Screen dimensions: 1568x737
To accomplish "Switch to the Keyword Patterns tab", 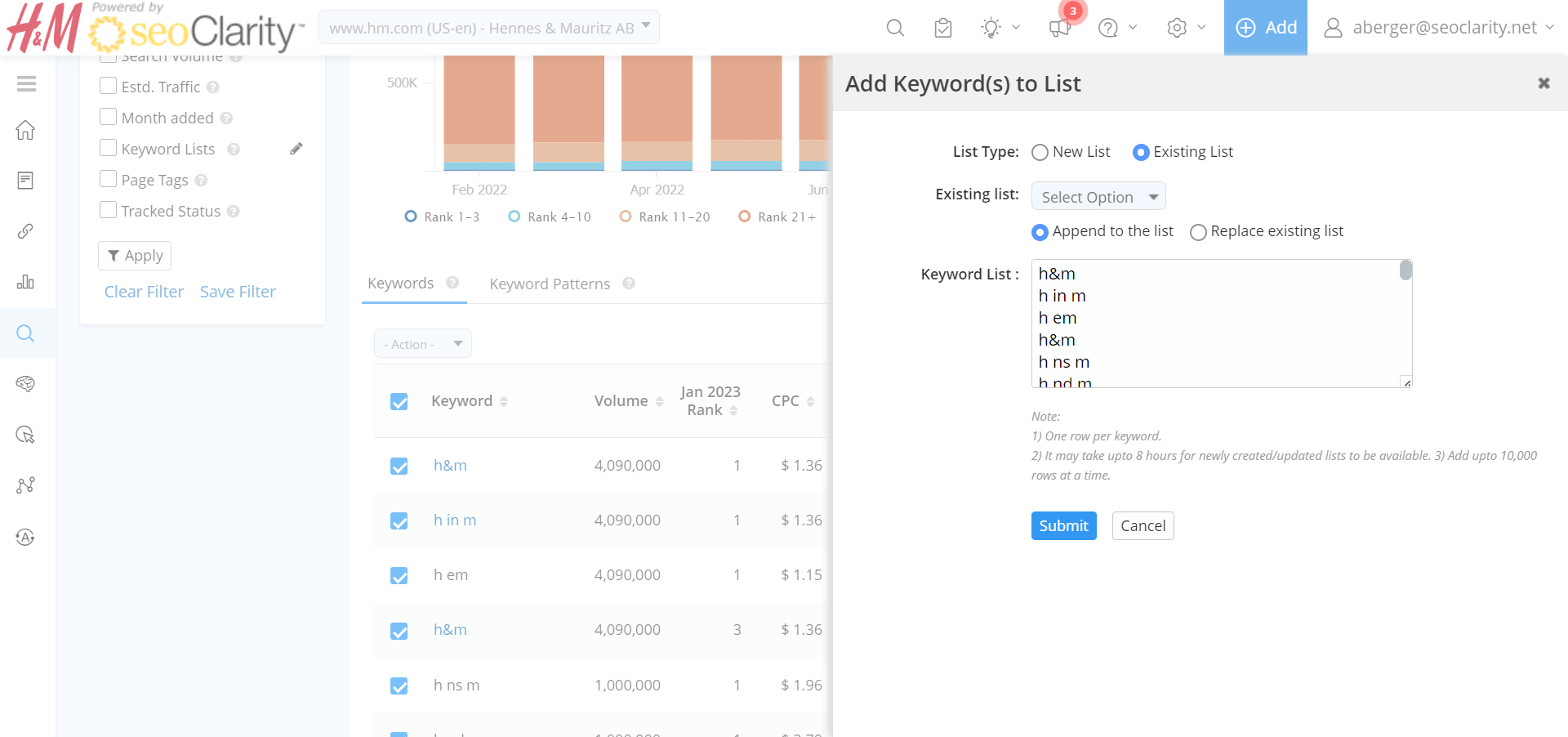I will (x=550, y=284).
